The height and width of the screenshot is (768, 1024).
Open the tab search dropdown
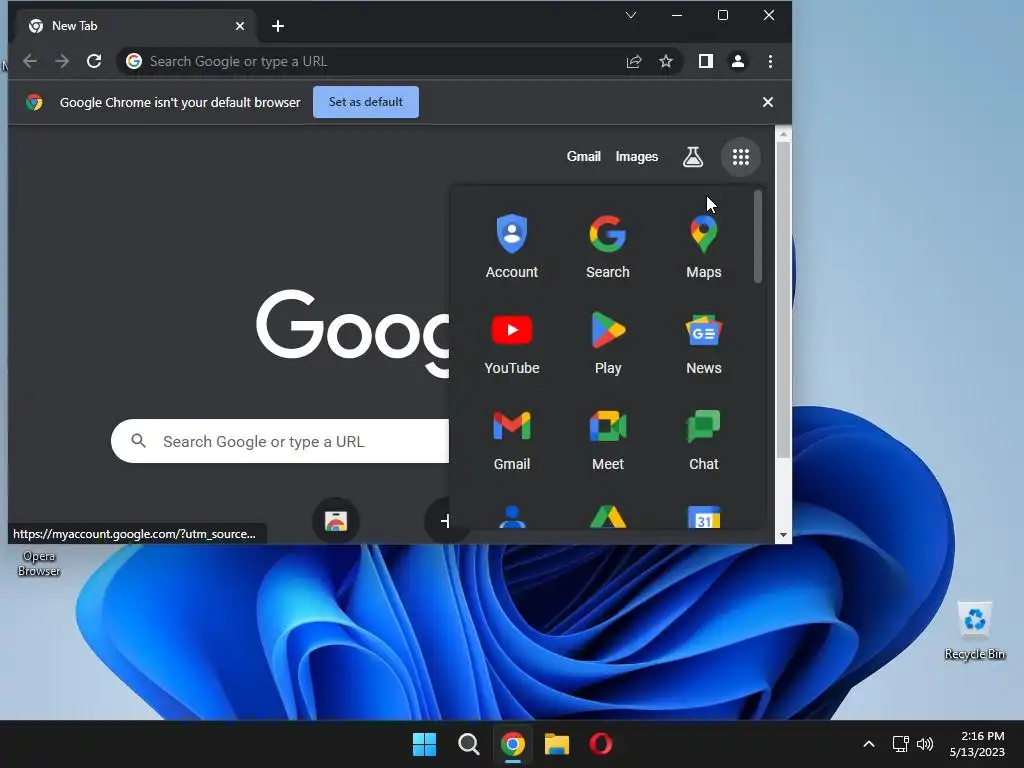pos(631,15)
